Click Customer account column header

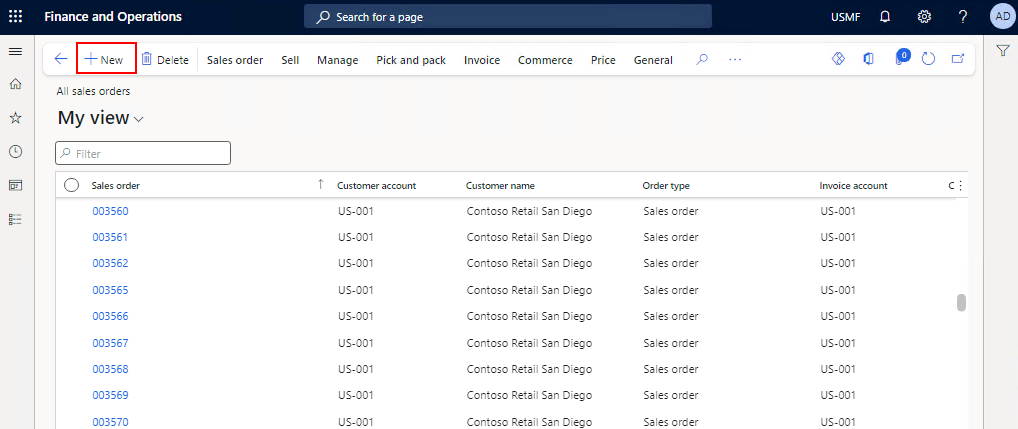pos(377,186)
